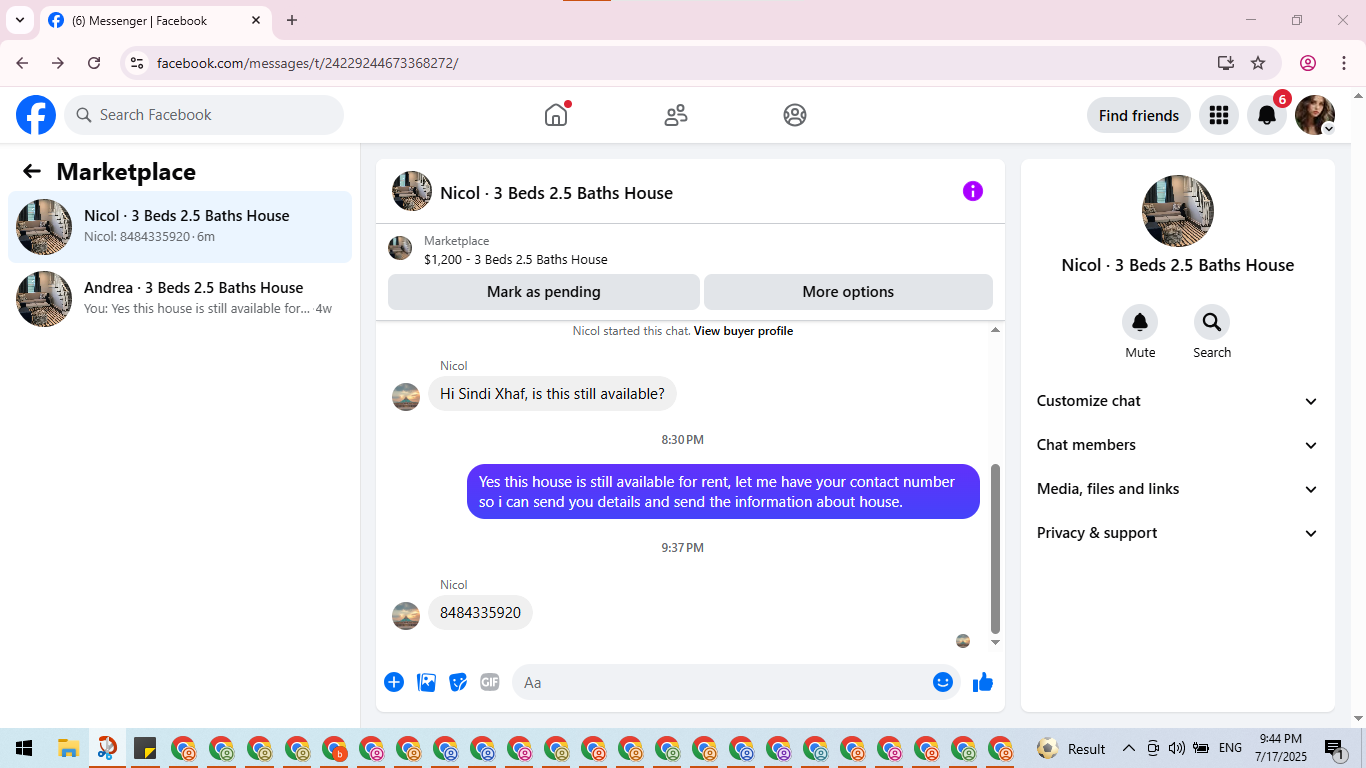Click the Find friends button
The width and height of the screenshot is (1366, 768).
[x=1139, y=115]
